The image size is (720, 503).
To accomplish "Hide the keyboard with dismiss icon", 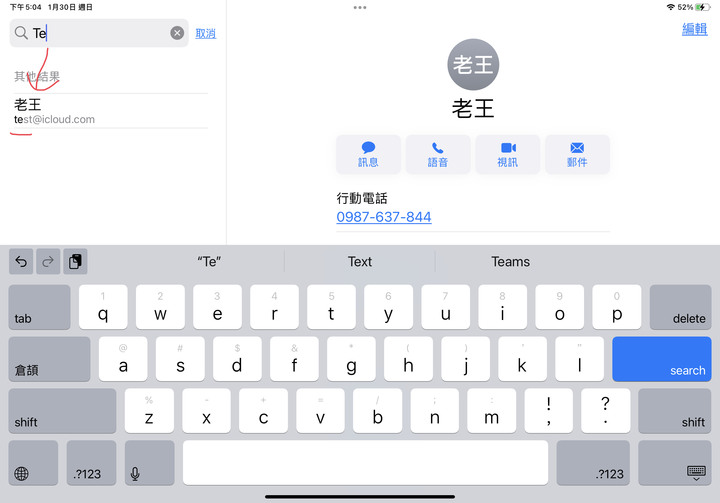I will click(675, 463).
